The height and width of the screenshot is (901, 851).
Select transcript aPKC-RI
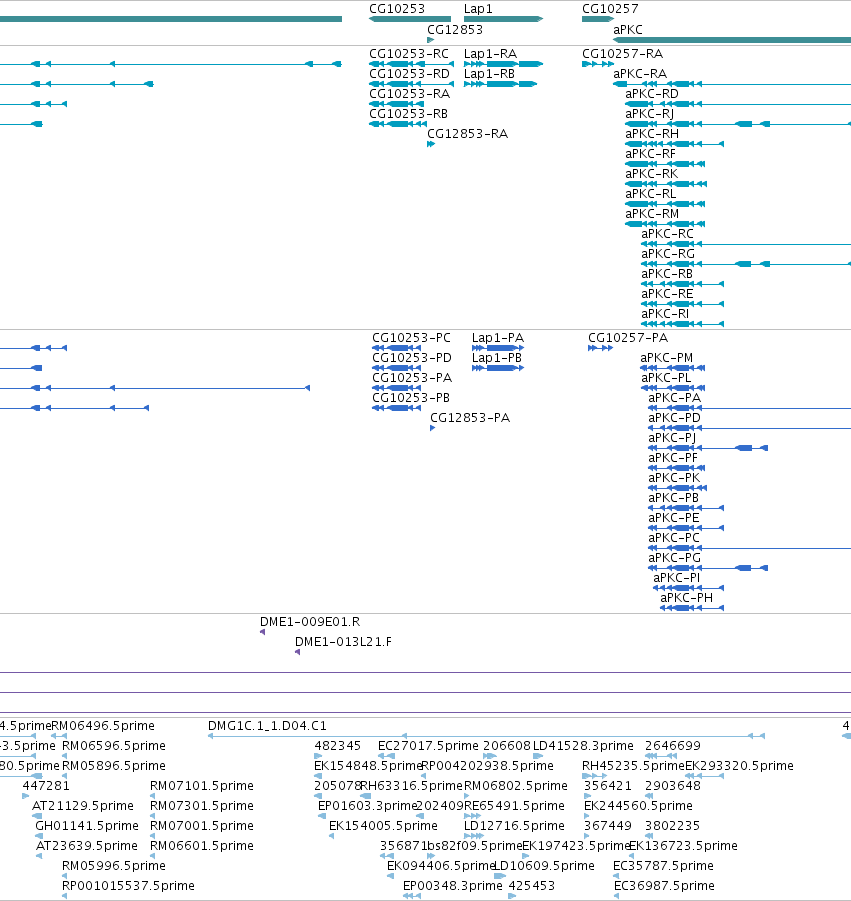[x=665, y=314]
